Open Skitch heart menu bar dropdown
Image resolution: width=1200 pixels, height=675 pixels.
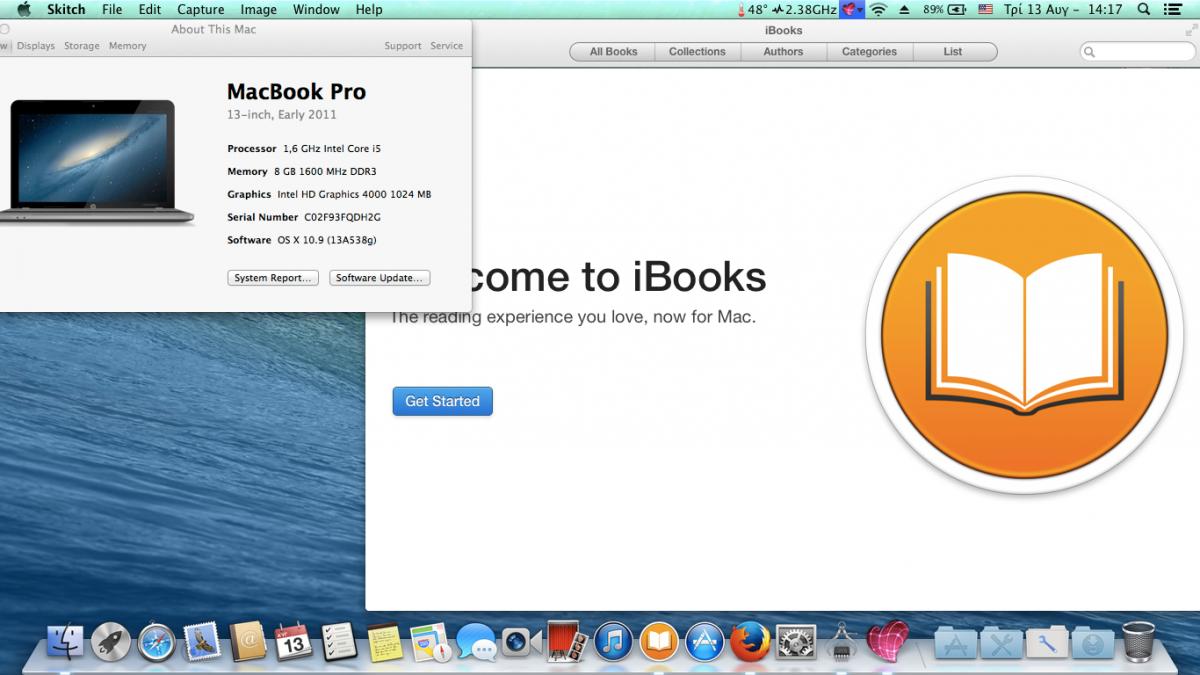pos(852,9)
